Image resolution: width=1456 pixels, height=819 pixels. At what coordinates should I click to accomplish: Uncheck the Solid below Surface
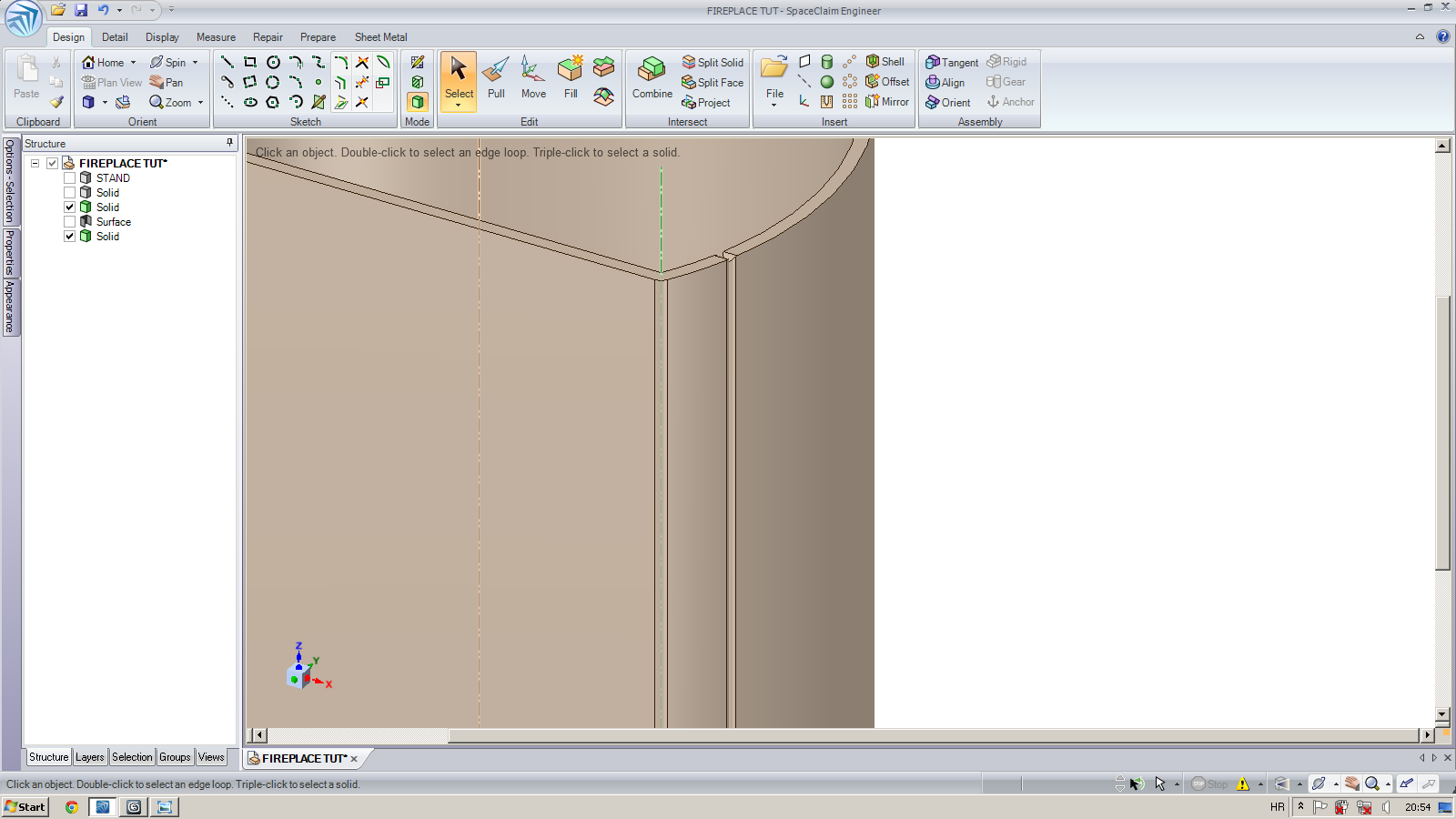point(69,237)
